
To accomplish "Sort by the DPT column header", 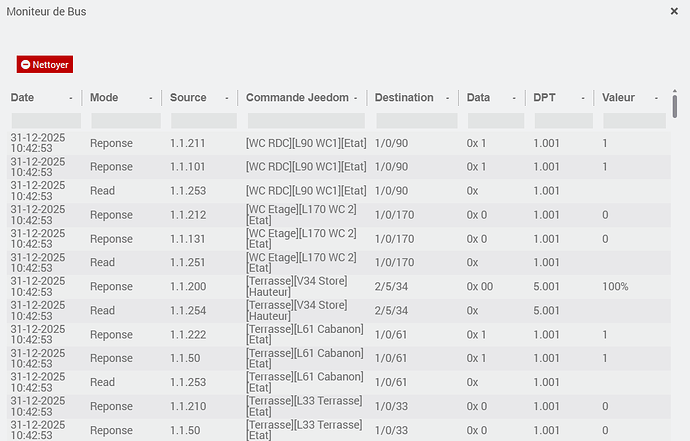I will coord(544,97).
